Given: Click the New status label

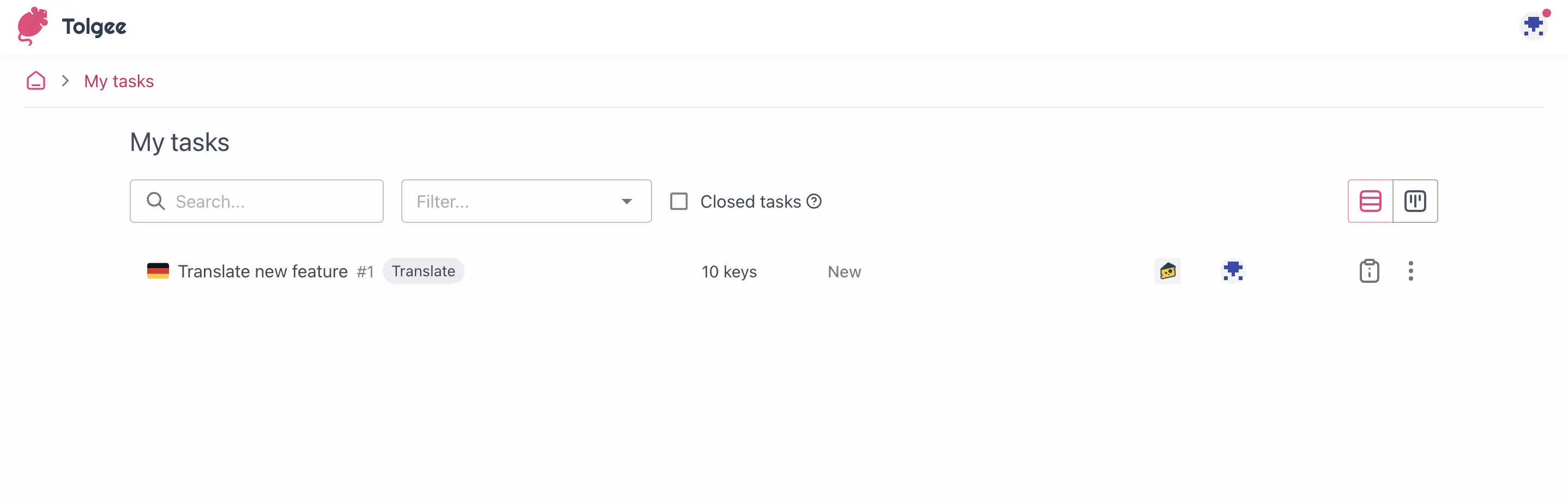Looking at the screenshot, I should click(843, 271).
